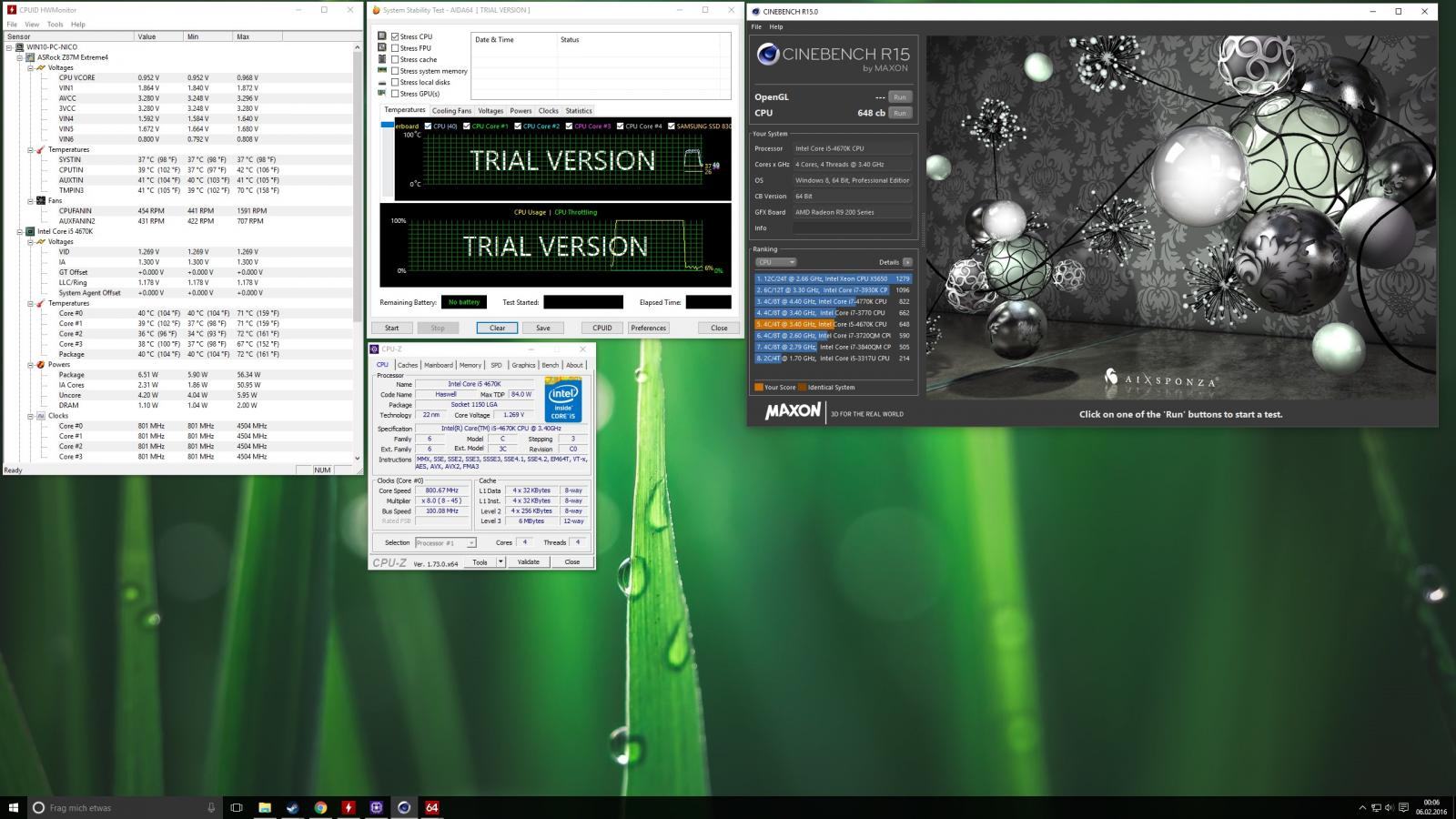Open AIDA64 Preferences
The width and height of the screenshot is (1456, 819).
point(648,328)
